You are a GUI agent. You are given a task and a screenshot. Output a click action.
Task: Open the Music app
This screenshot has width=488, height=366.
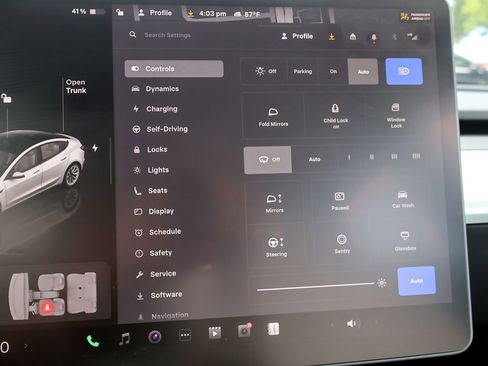pyautogui.click(x=124, y=339)
